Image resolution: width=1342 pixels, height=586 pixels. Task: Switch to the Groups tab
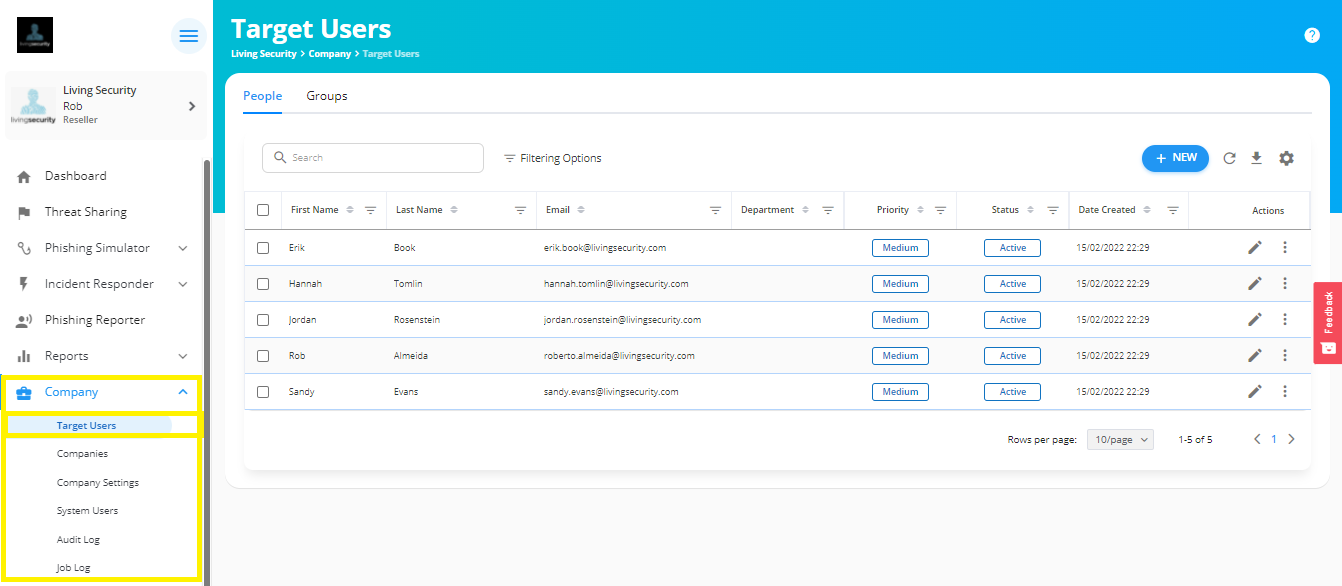click(327, 96)
